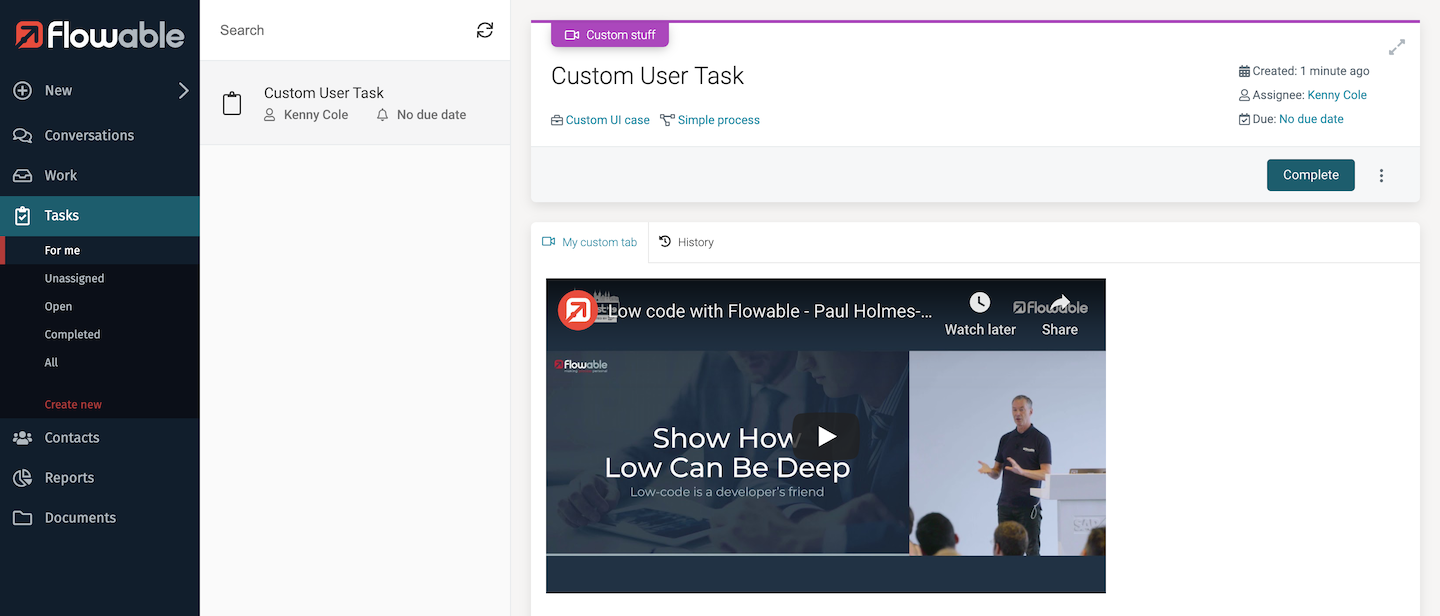The width and height of the screenshot is (1440, 616).
Task: Show Unassigned tasks filter
Action: click(74, 279)
